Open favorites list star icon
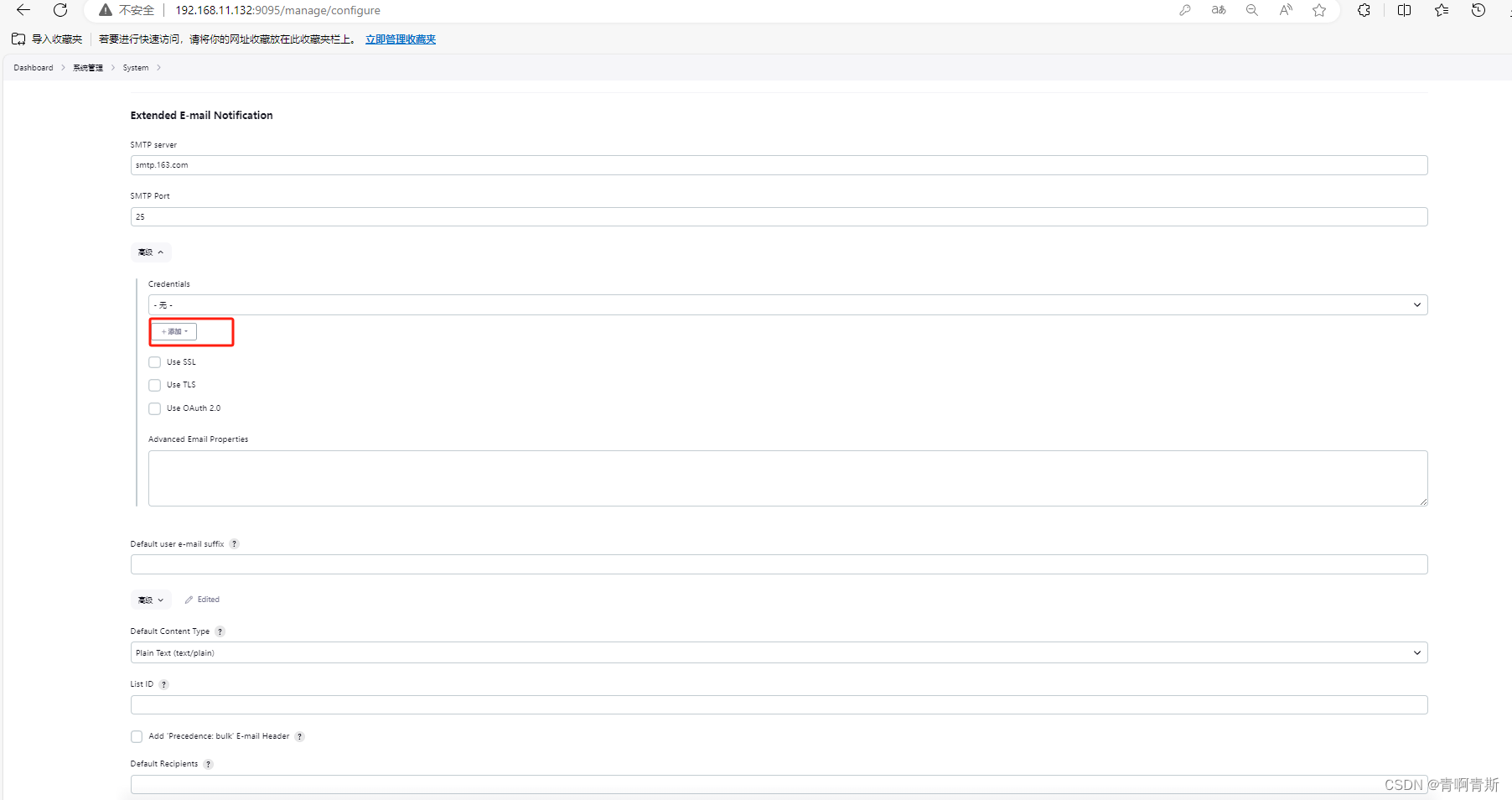Viewport: 1512px width, 800px height. tap(1442, 10)
